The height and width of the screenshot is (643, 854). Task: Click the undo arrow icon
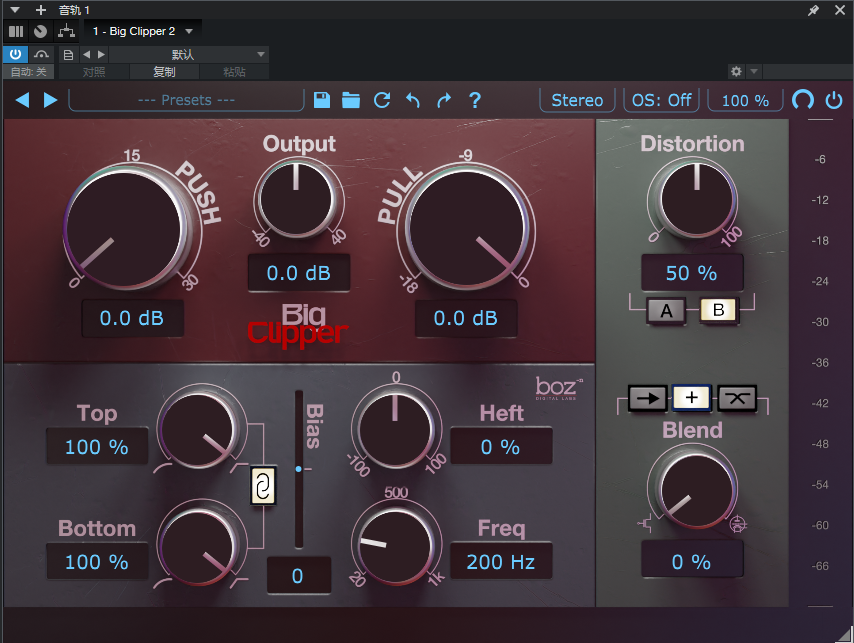[412, 100]
